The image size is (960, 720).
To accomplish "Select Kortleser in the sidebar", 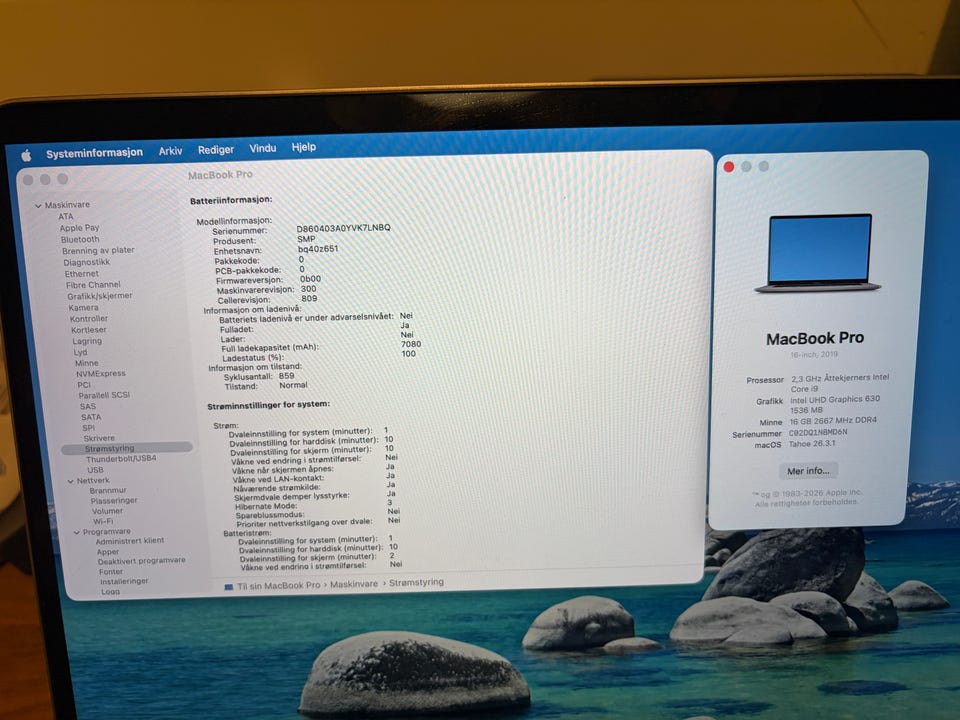I will (89, 330).
